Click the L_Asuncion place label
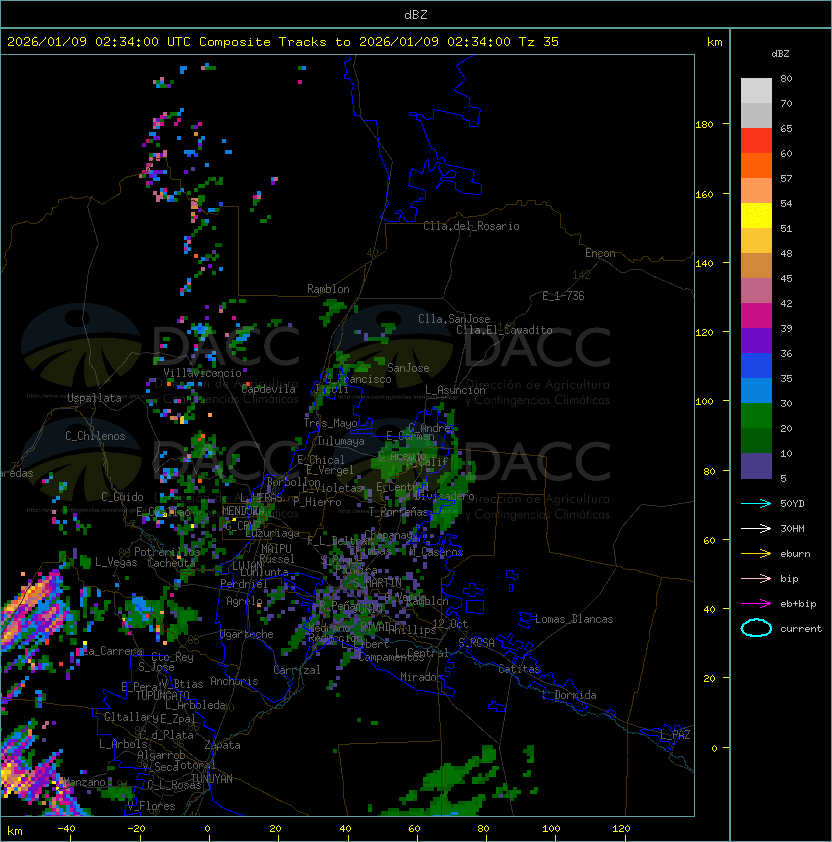The image size is (832, 842). [x=455, y=390]
